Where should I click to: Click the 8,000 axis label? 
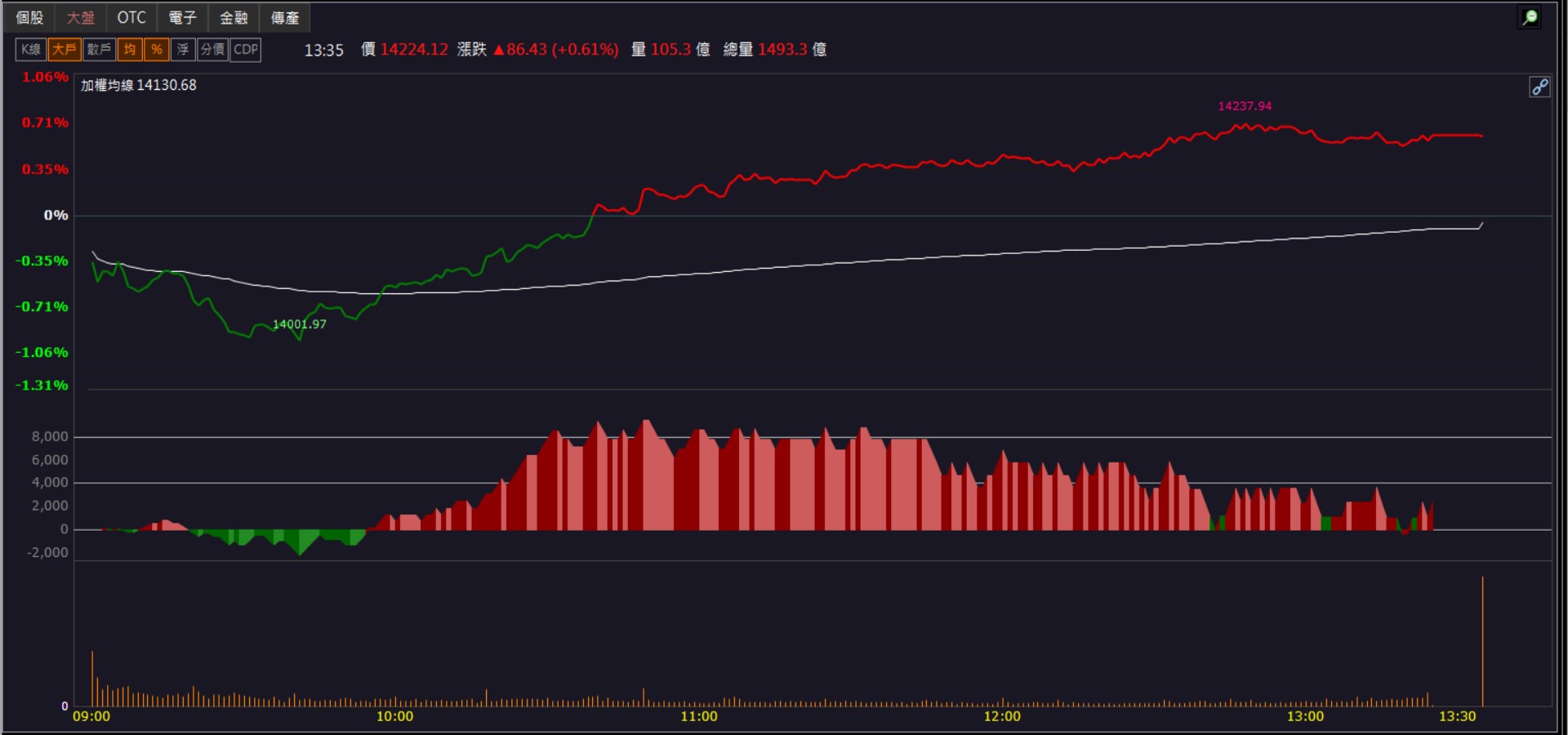(50, 437)
